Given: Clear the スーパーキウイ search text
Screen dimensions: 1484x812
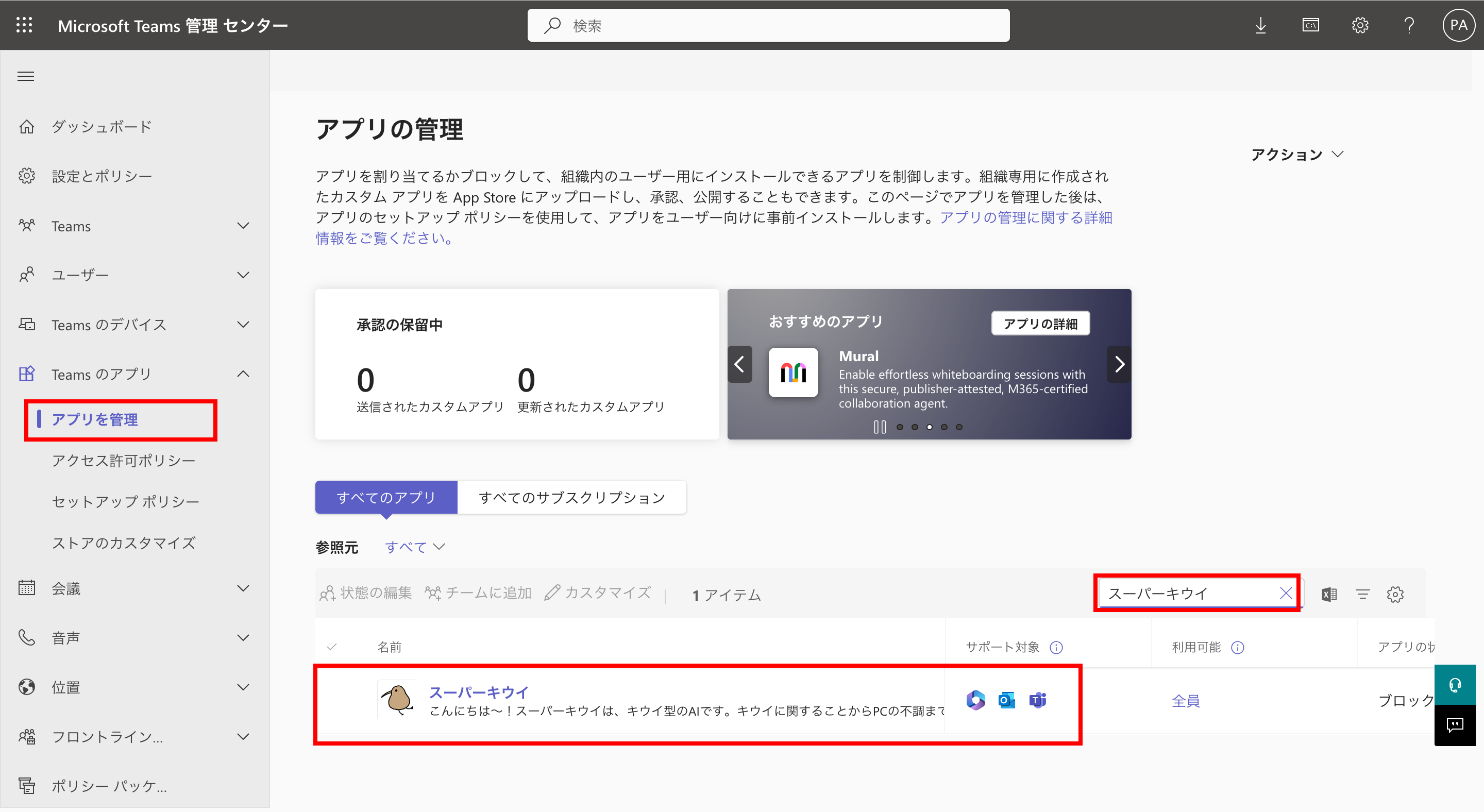Looking at the screenshot, I should click(x=1285, y=593).
